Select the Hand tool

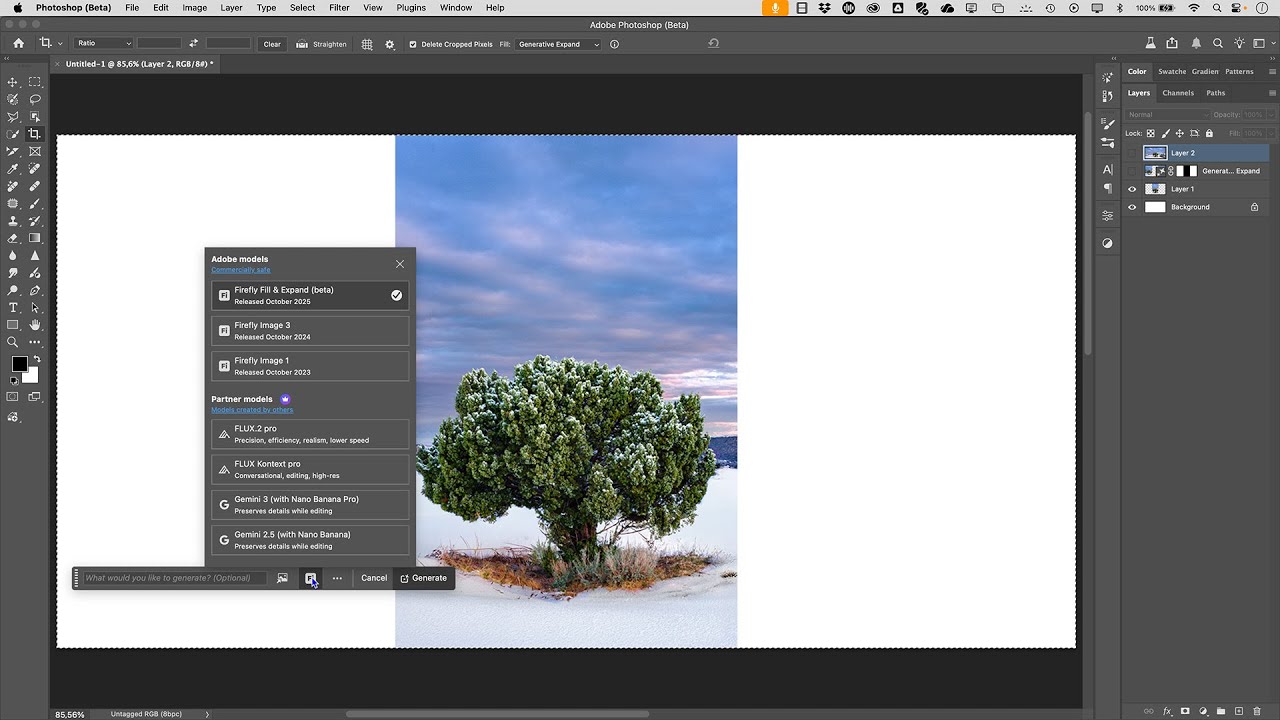coord(35,325)
